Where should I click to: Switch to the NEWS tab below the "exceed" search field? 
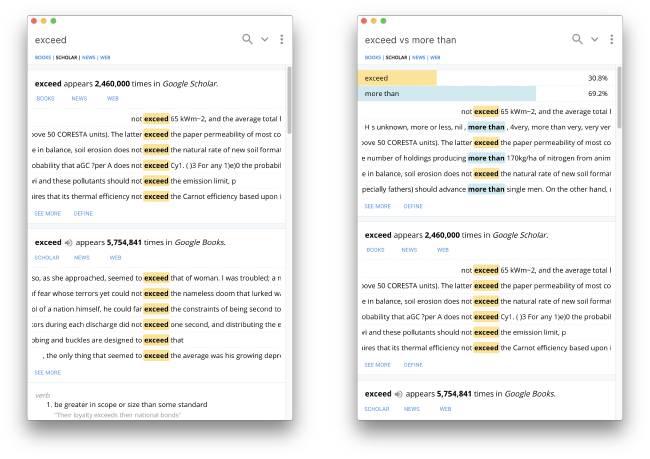pyautogui.click(x=89, y=58)
